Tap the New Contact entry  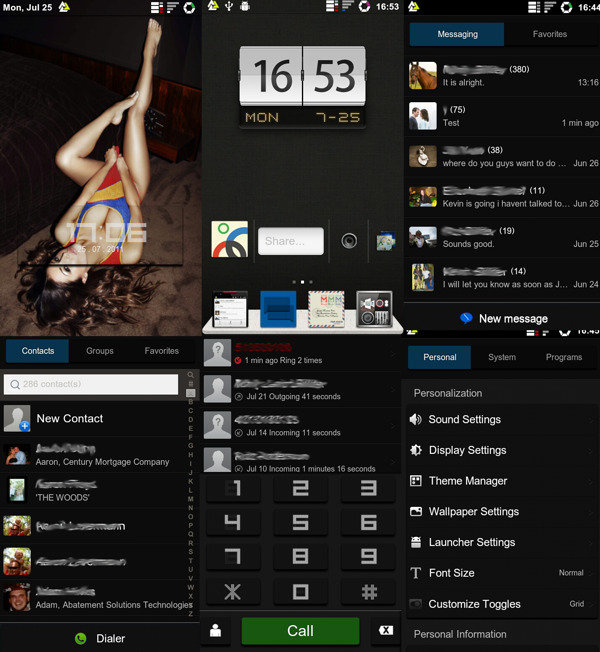94,418
